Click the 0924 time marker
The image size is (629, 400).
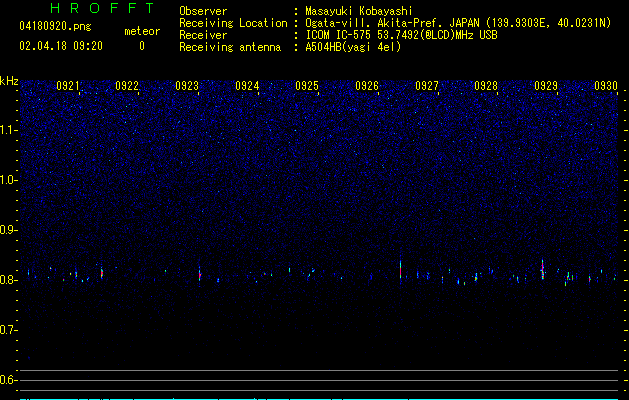(x=247, y=86)
